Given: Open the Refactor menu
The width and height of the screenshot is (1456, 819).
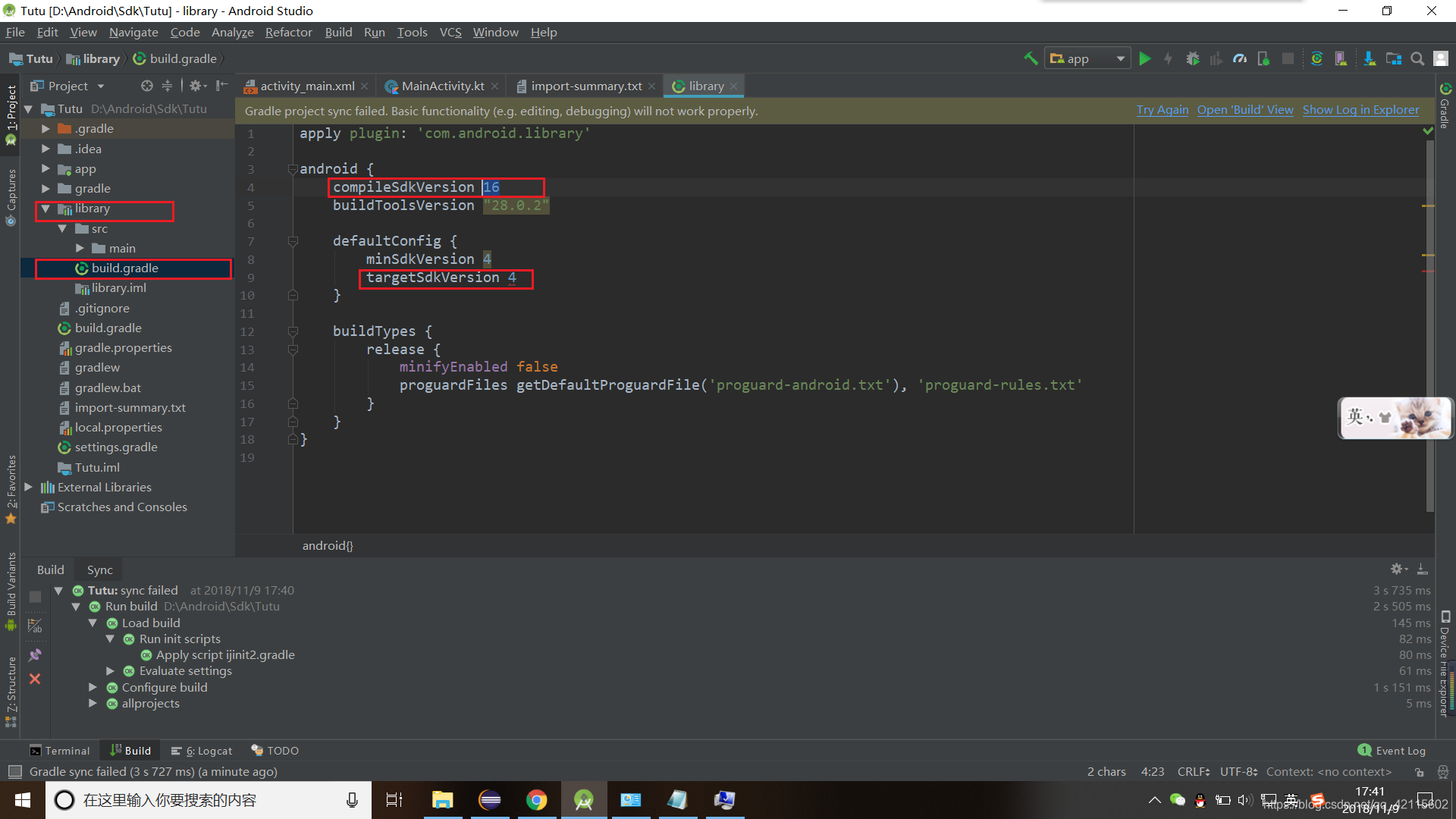Looking at the screenshot, I should pyautogui.click(x=288, y=32).
